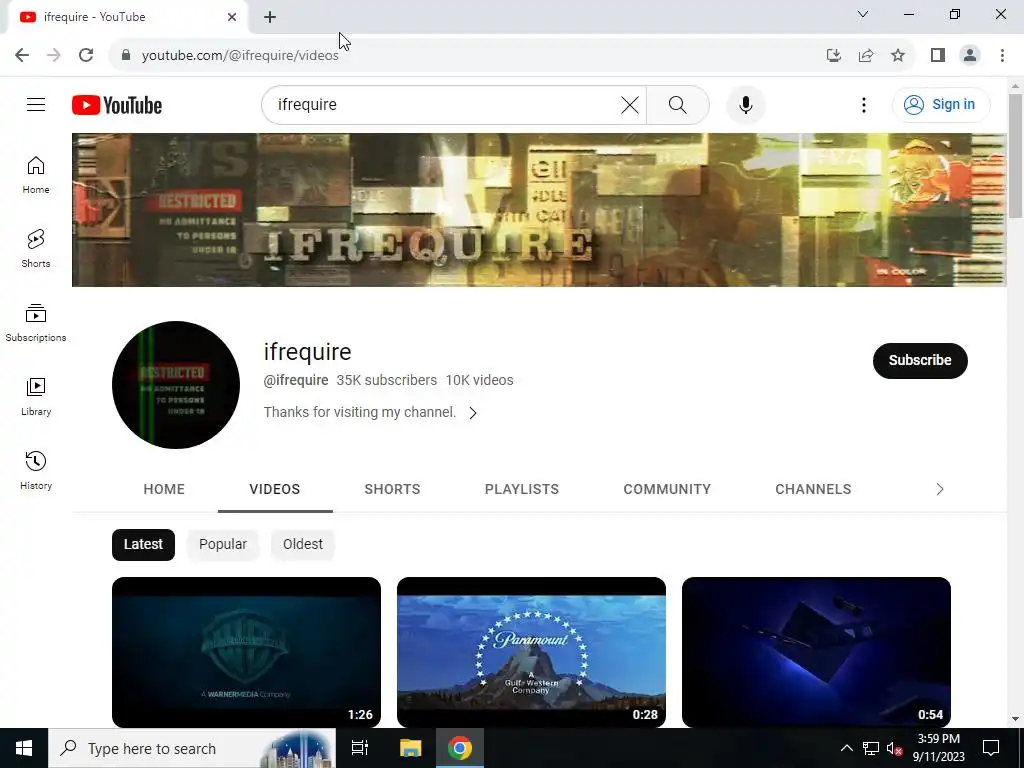
Task: Click the @ifrequire handle
Action: coord(296,380)
